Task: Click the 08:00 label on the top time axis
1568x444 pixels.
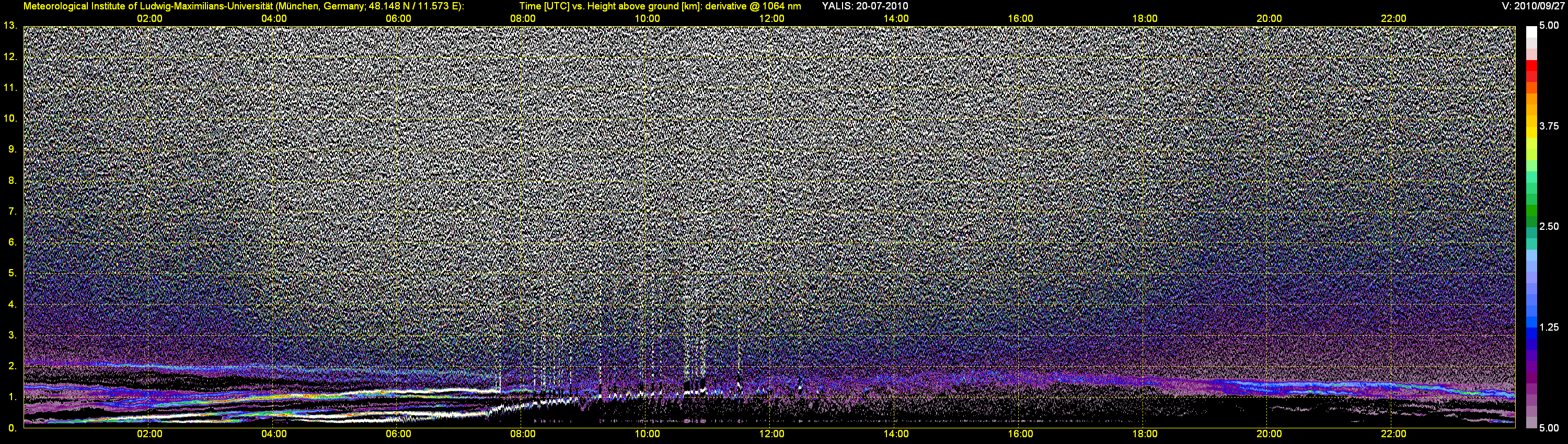Action: pos(522,19)
